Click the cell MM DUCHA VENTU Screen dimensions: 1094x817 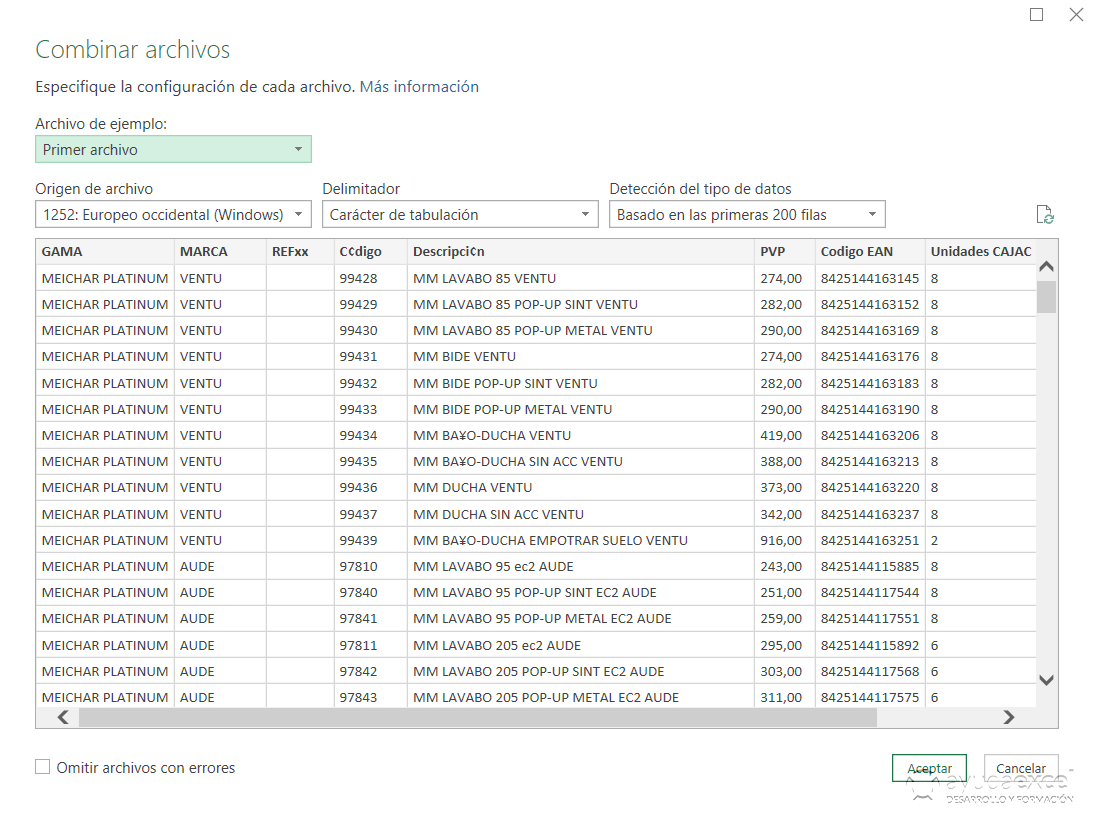pos(580,488)
